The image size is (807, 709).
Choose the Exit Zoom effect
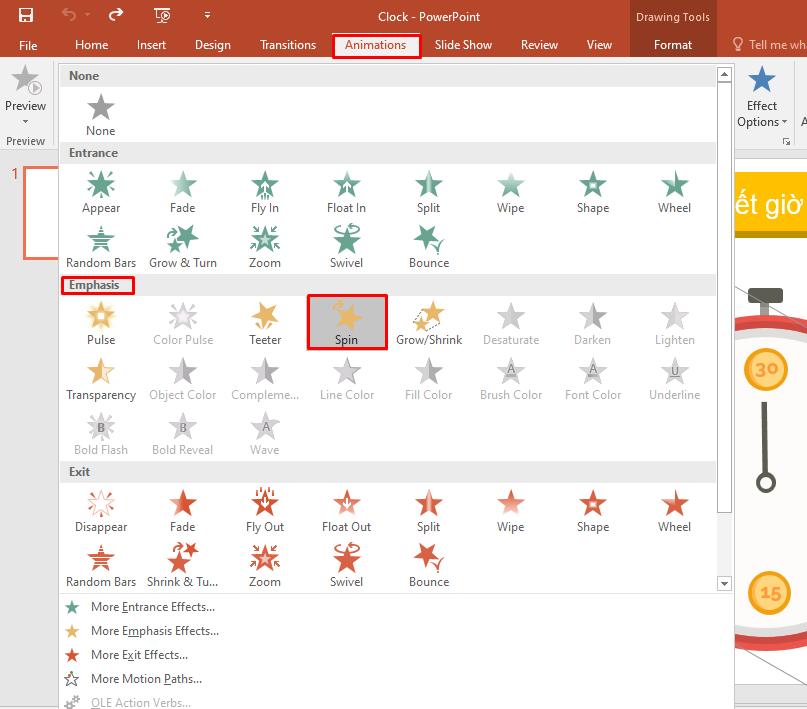point(265,566)
